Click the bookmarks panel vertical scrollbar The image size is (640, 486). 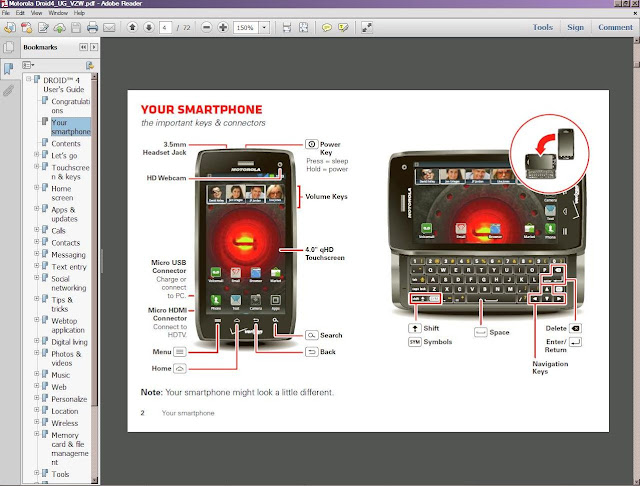click(95, 278)
